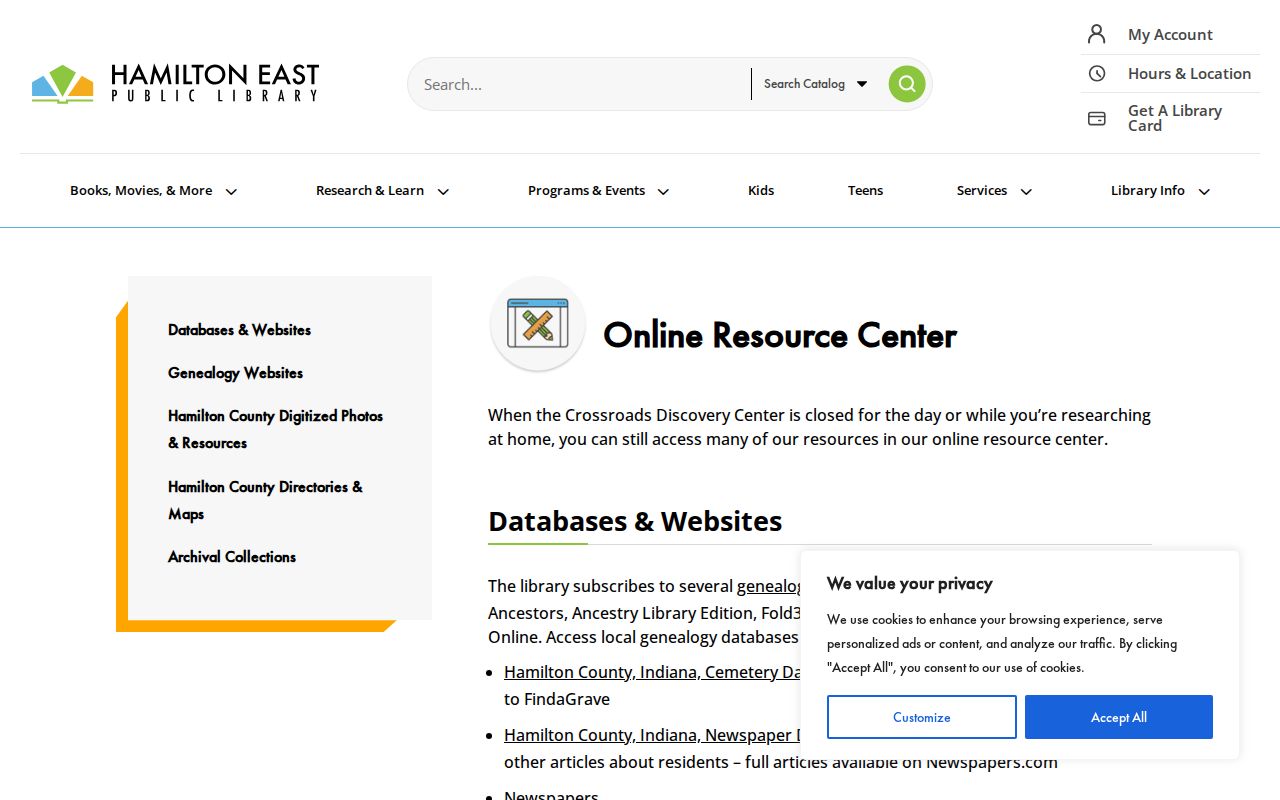1280x800 pixels.
Task: Open the Services menu label
Action: (982, 190)
